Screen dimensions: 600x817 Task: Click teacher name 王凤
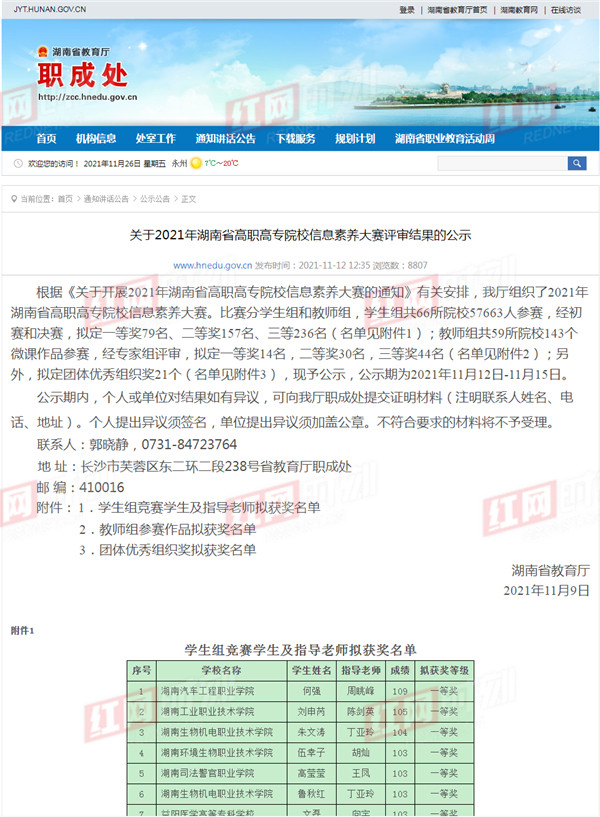coord(361,773)
